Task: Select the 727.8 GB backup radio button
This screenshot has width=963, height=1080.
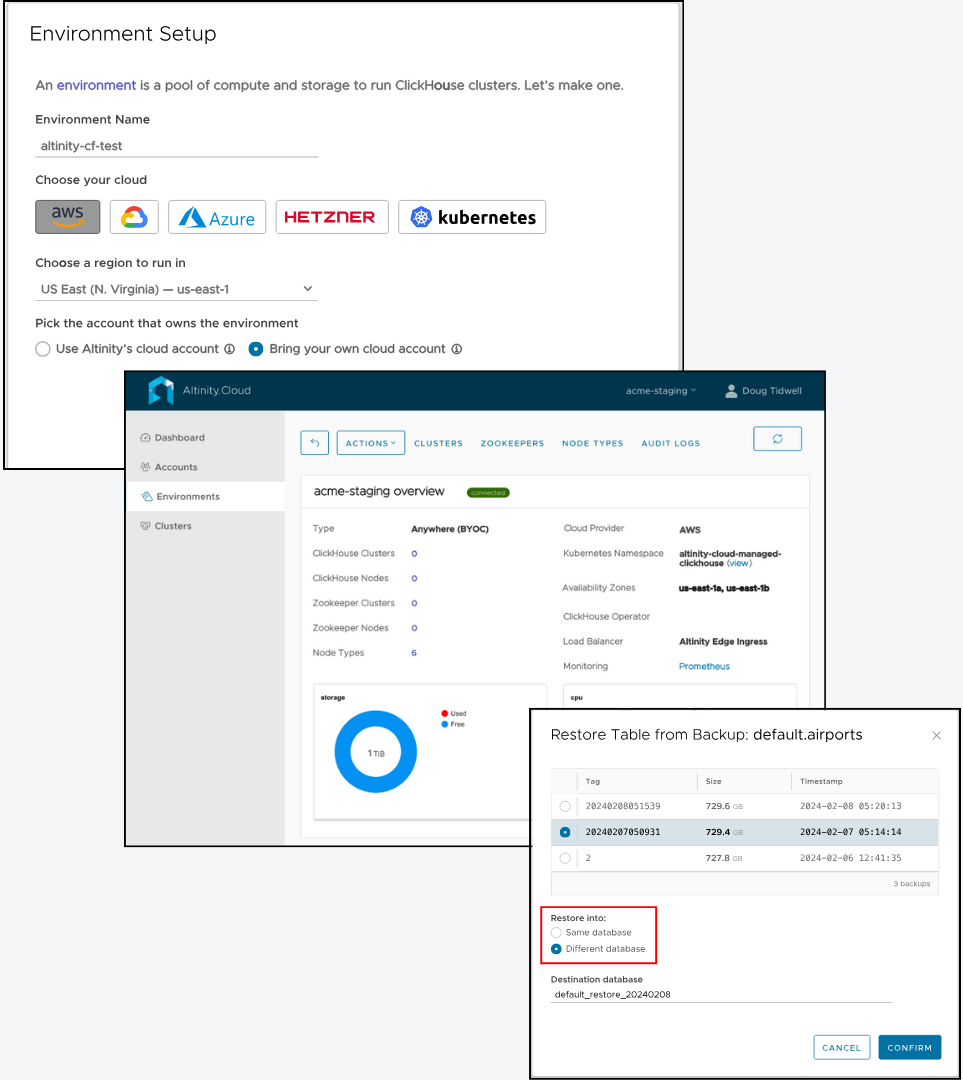Action: point(565,858)
